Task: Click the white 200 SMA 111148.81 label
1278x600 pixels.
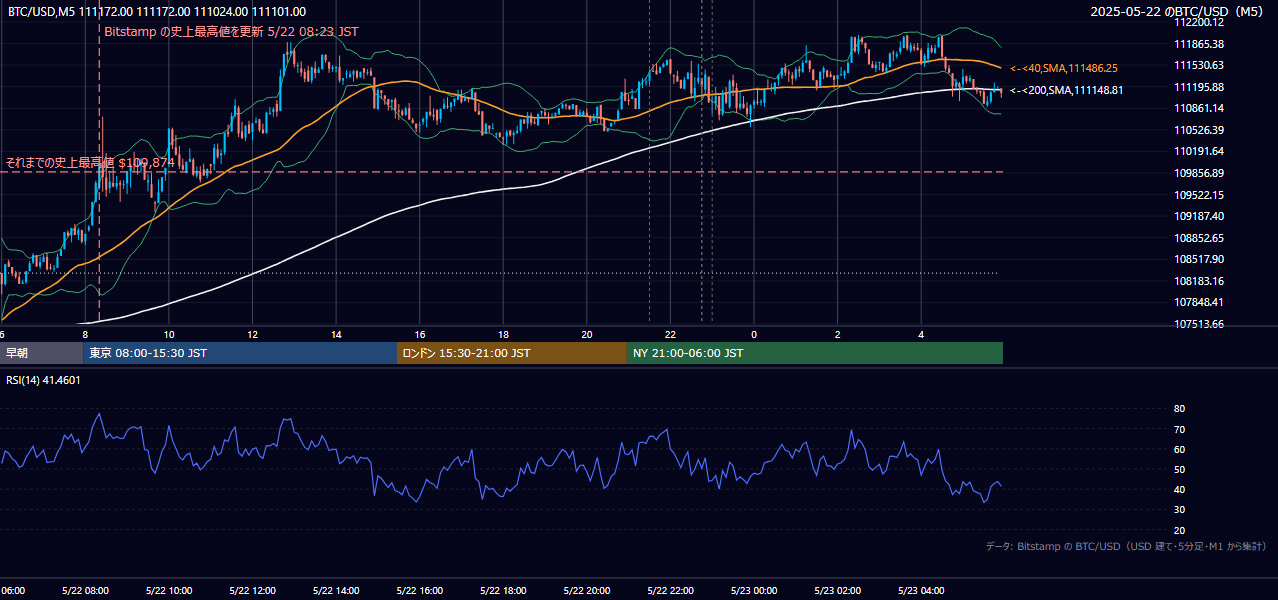Action: point(1067,90)
